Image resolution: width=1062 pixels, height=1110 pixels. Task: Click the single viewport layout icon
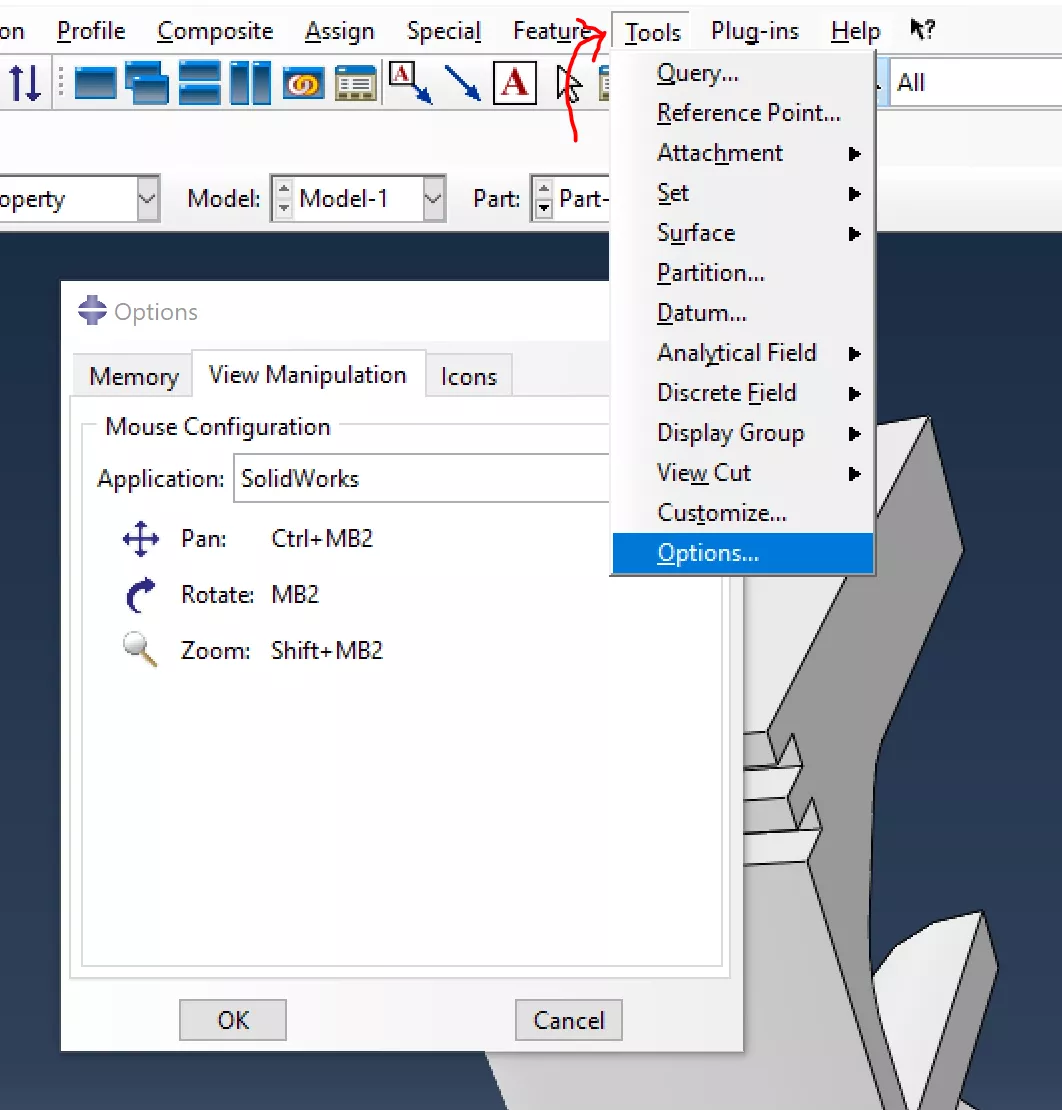96,83
